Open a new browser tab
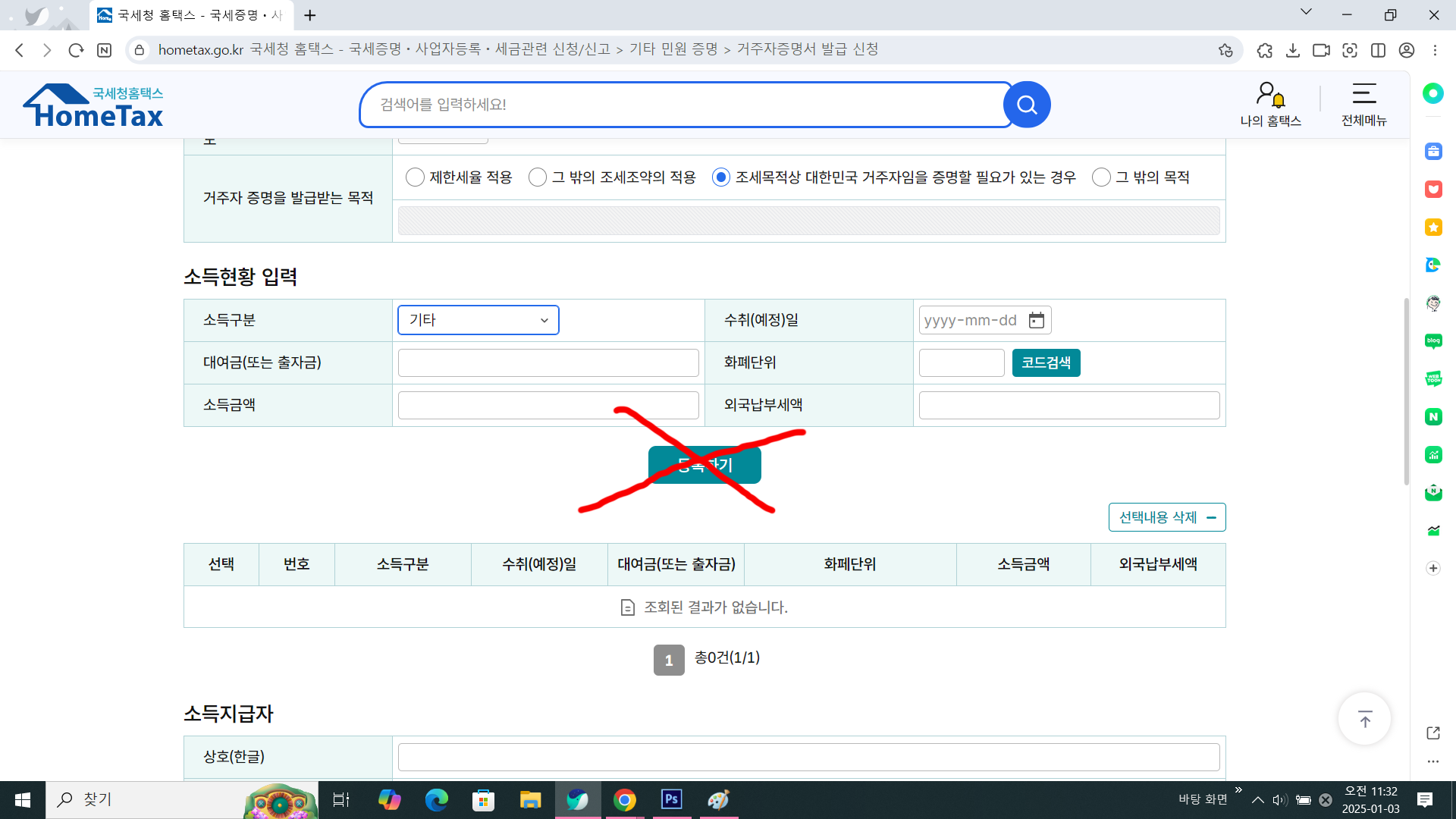This screenshot has width=1456, height=819. tap(310, 15)
